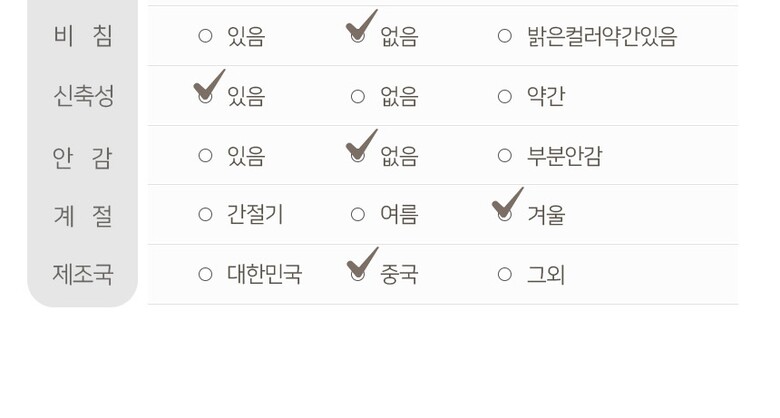780x418 pixels.
Task: Select checked 없음 option for 비침
Action: pyautogui.click(x=357, y=37)
